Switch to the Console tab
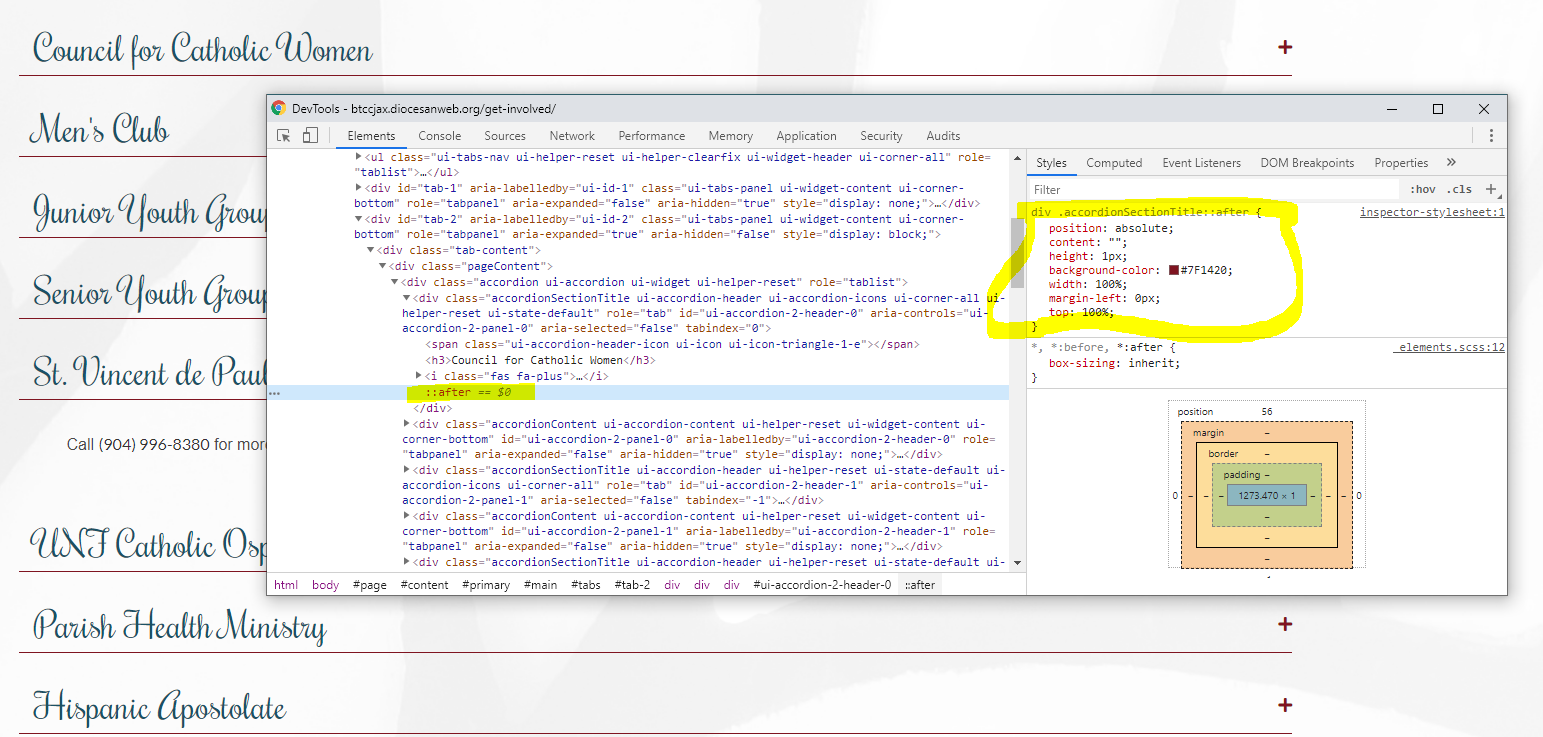The image size is (1543, 737). tap(439, 136)
